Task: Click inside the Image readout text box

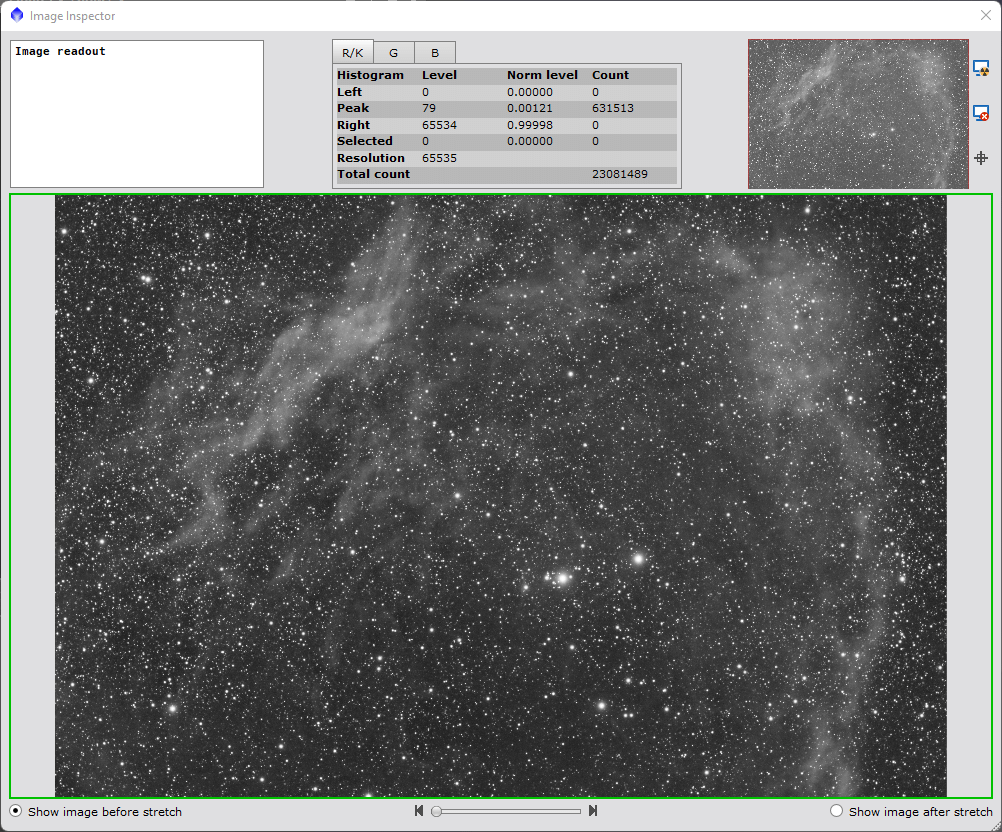Action: [137, 113]
